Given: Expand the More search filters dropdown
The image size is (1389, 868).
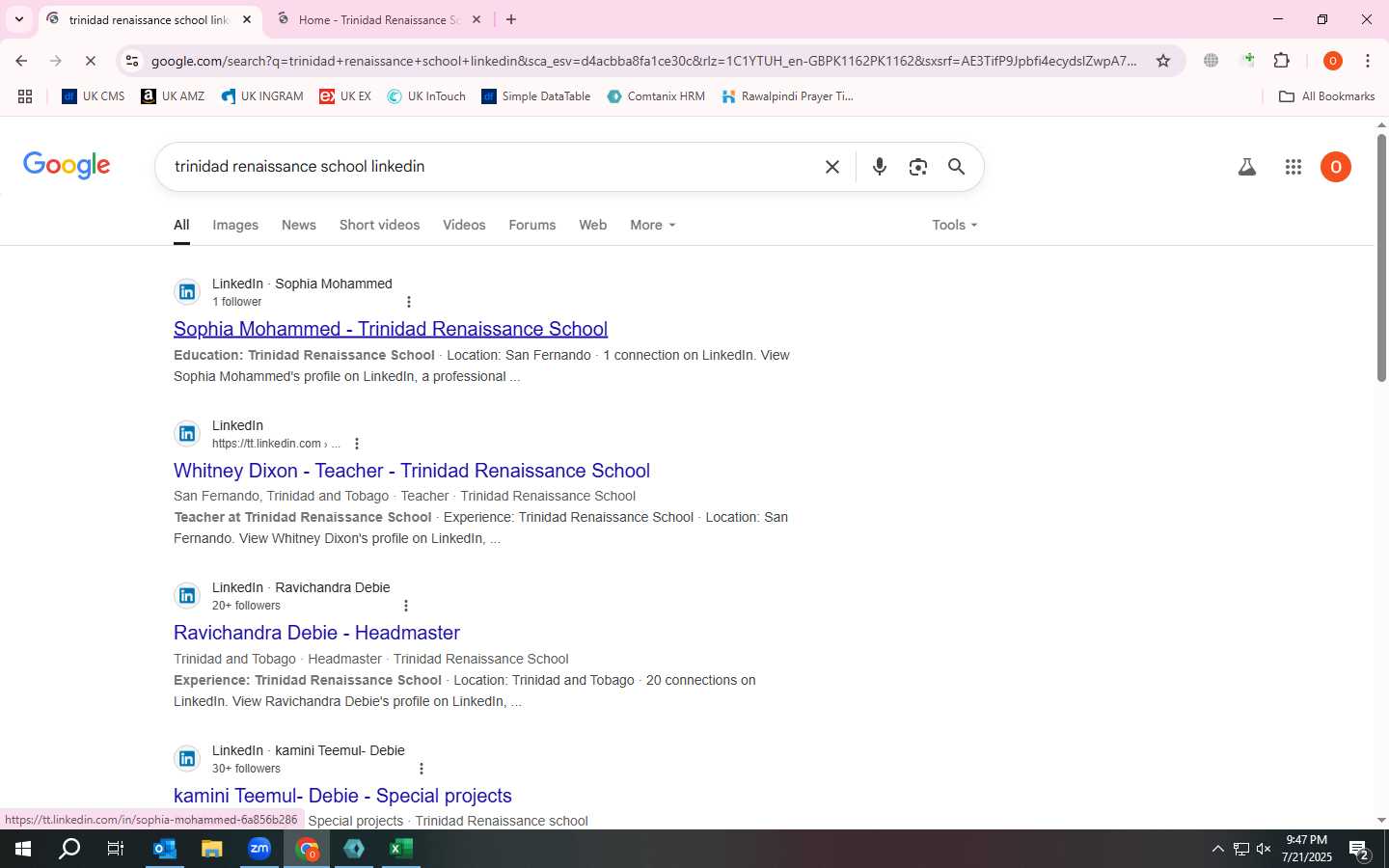Looking at the screenshot, I should tap(653, 225).
